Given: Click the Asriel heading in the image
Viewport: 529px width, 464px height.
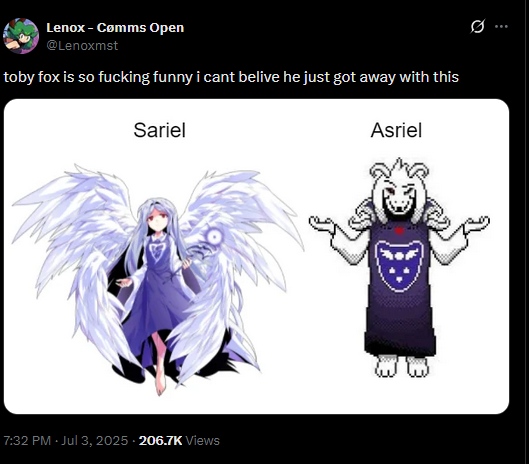Looking at the screenshot, I should (396, 130).
